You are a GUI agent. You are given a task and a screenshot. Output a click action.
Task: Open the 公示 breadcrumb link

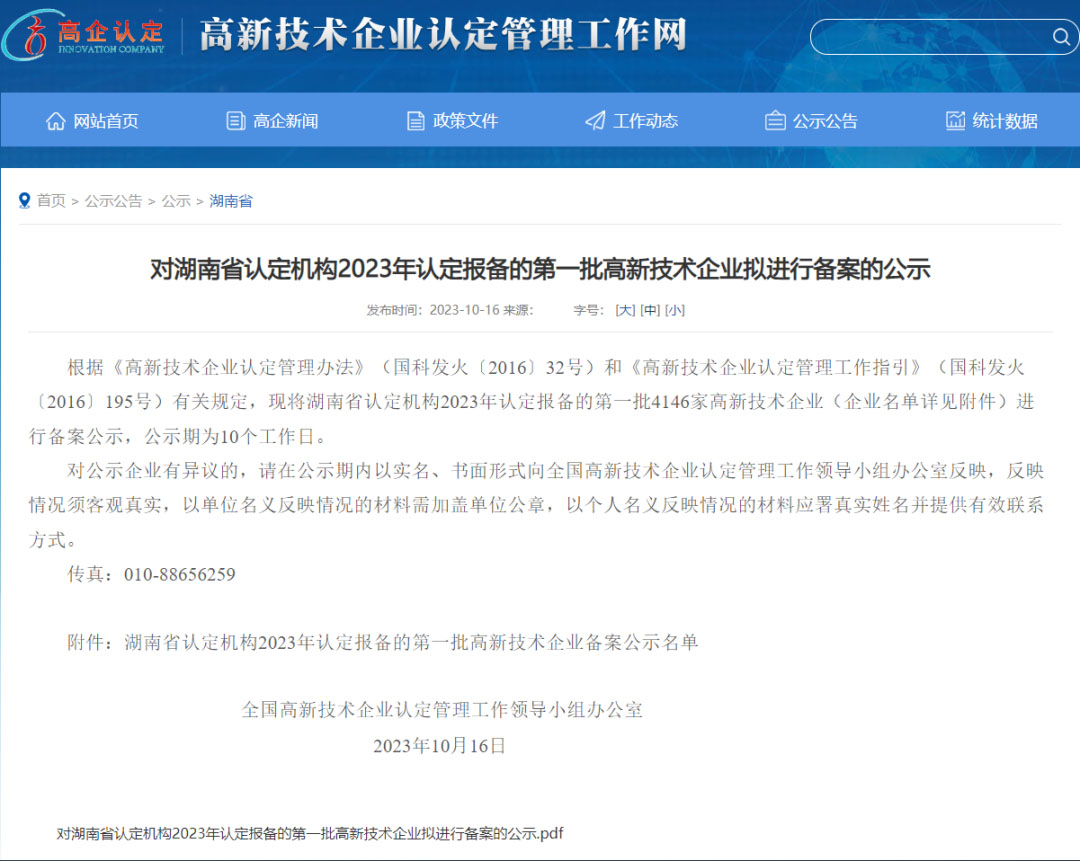(177, 201)
